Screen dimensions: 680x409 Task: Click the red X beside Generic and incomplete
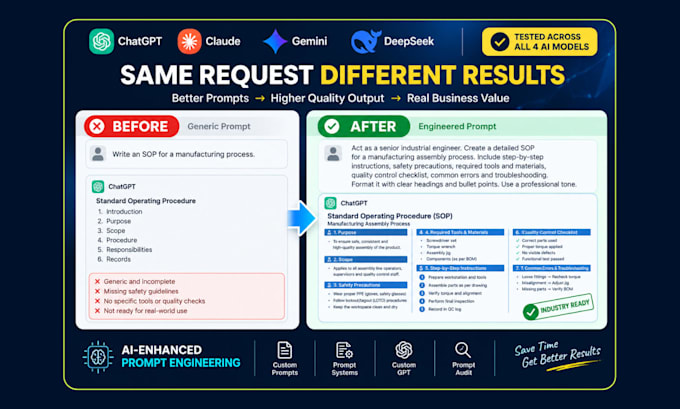tap(97, 281)
